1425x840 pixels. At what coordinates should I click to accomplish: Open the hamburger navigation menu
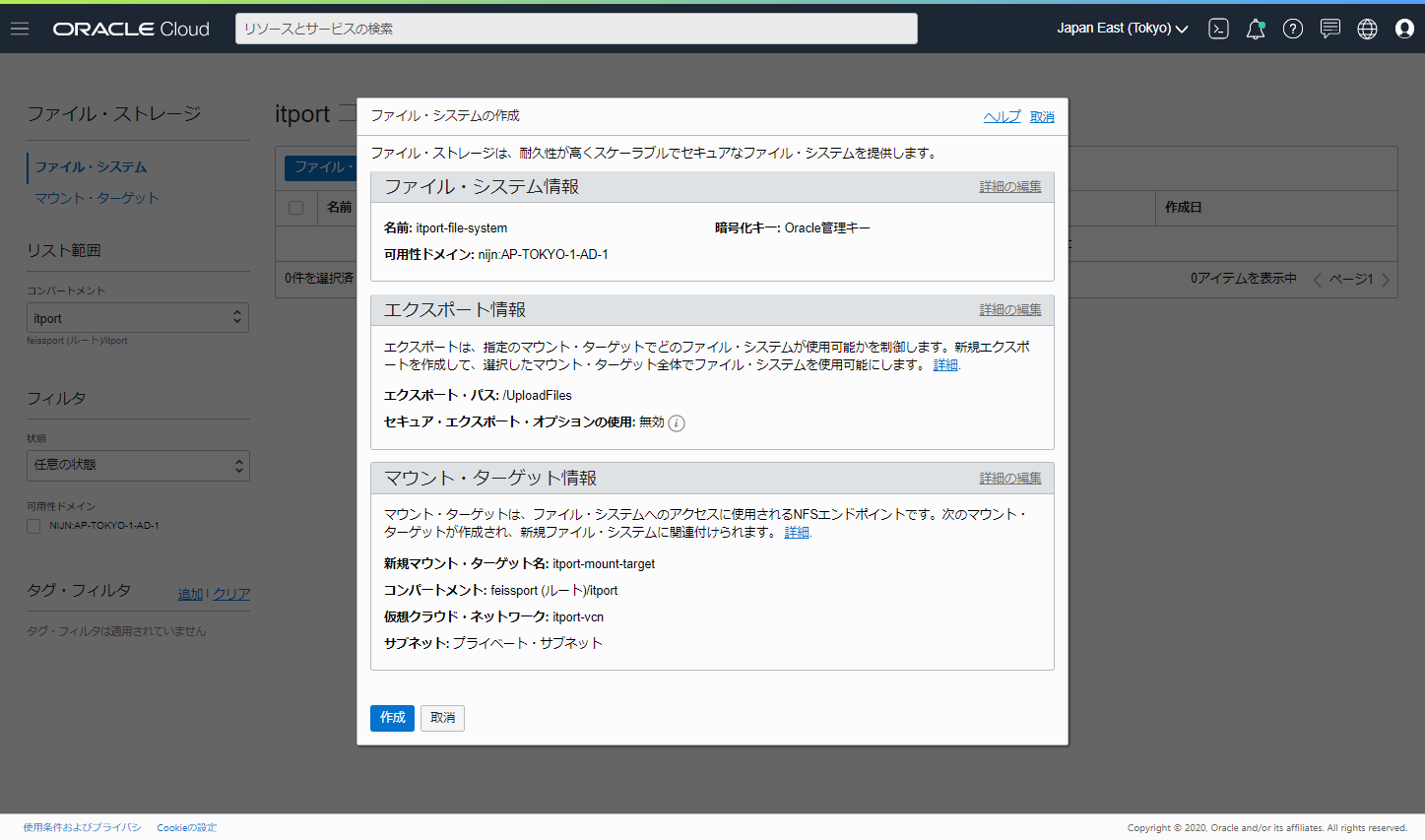(x=20, y=29)
